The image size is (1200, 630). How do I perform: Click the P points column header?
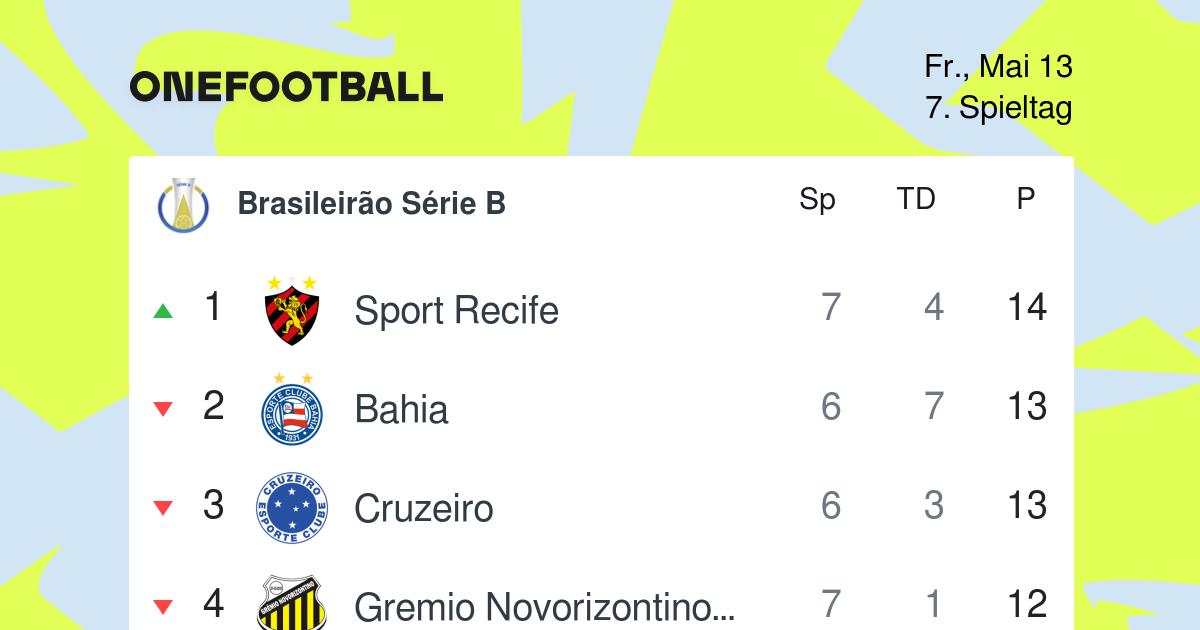point(1026,199)
